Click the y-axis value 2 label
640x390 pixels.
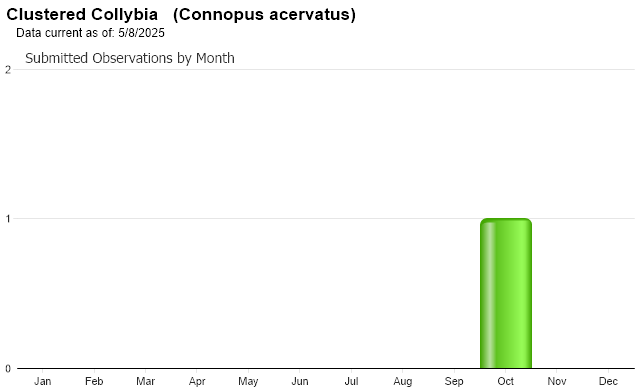[x=8, y=70]
